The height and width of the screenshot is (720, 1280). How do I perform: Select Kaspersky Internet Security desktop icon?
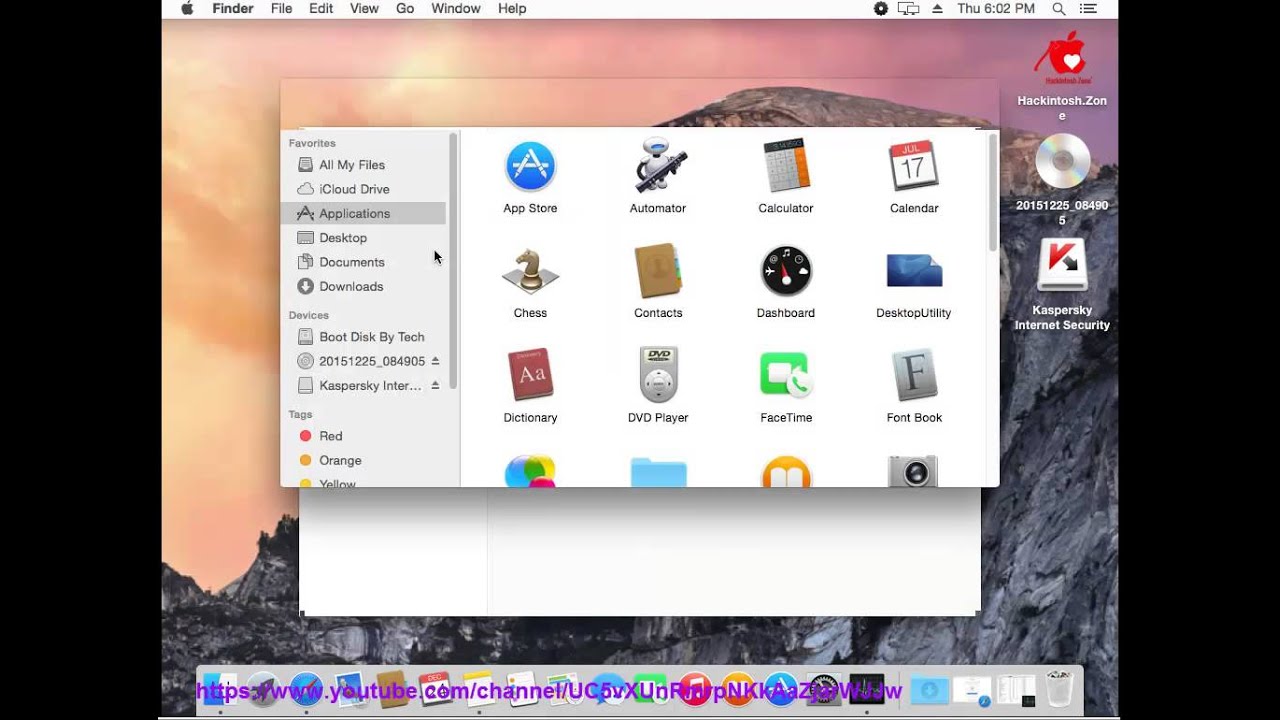1062,266
